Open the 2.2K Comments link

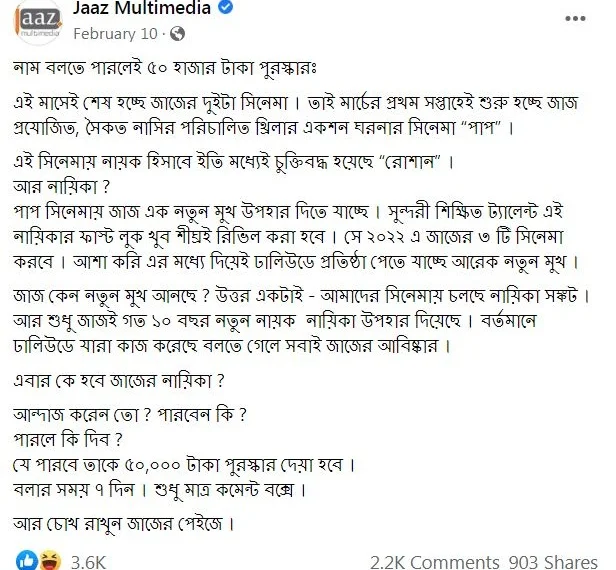click(435, 563)
